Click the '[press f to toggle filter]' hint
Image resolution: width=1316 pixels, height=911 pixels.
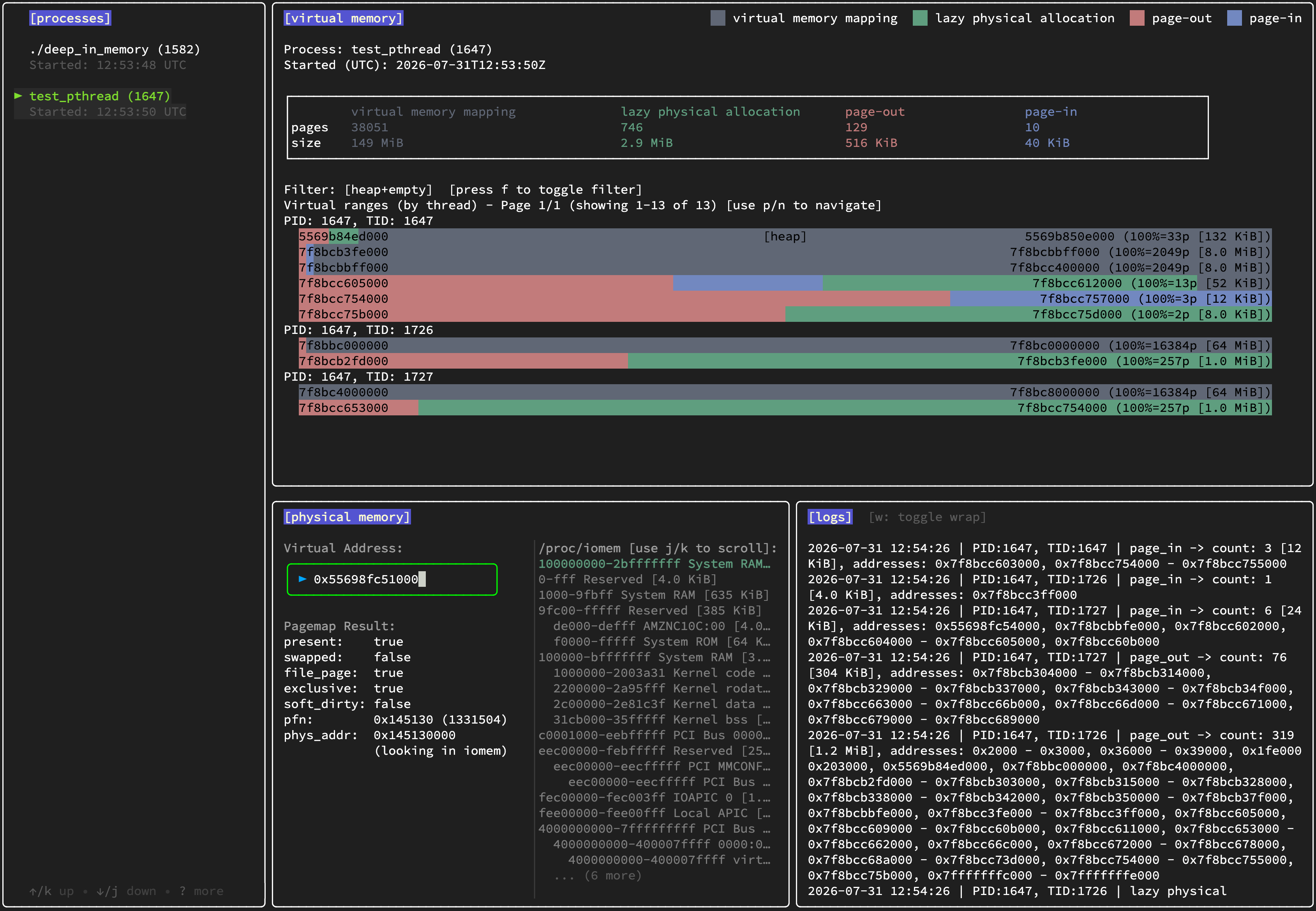pyautogui.click(x=545, y=189)
